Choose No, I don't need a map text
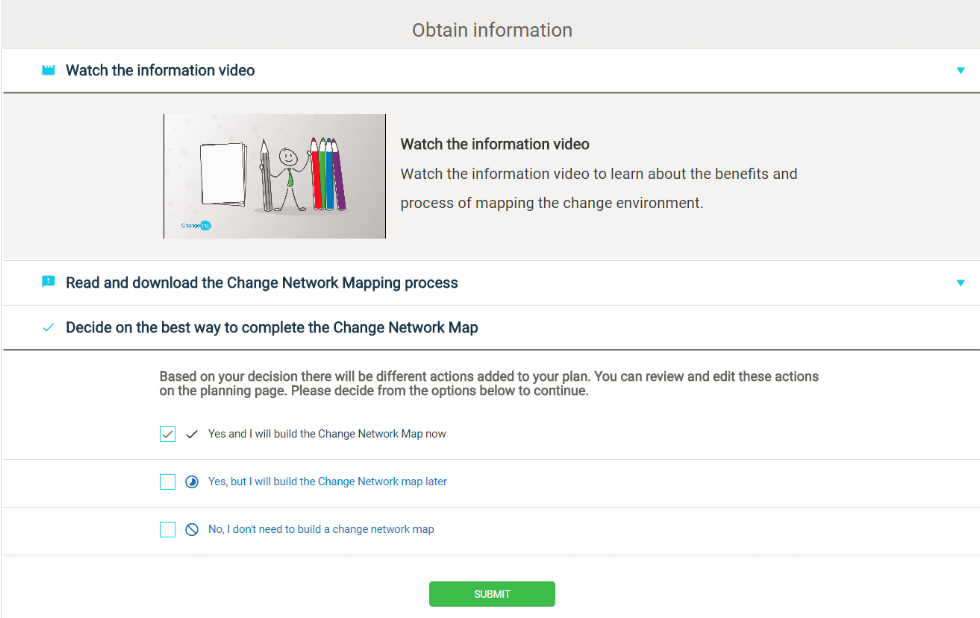Viewport: 980px width, 618px height. coord(321,530)
